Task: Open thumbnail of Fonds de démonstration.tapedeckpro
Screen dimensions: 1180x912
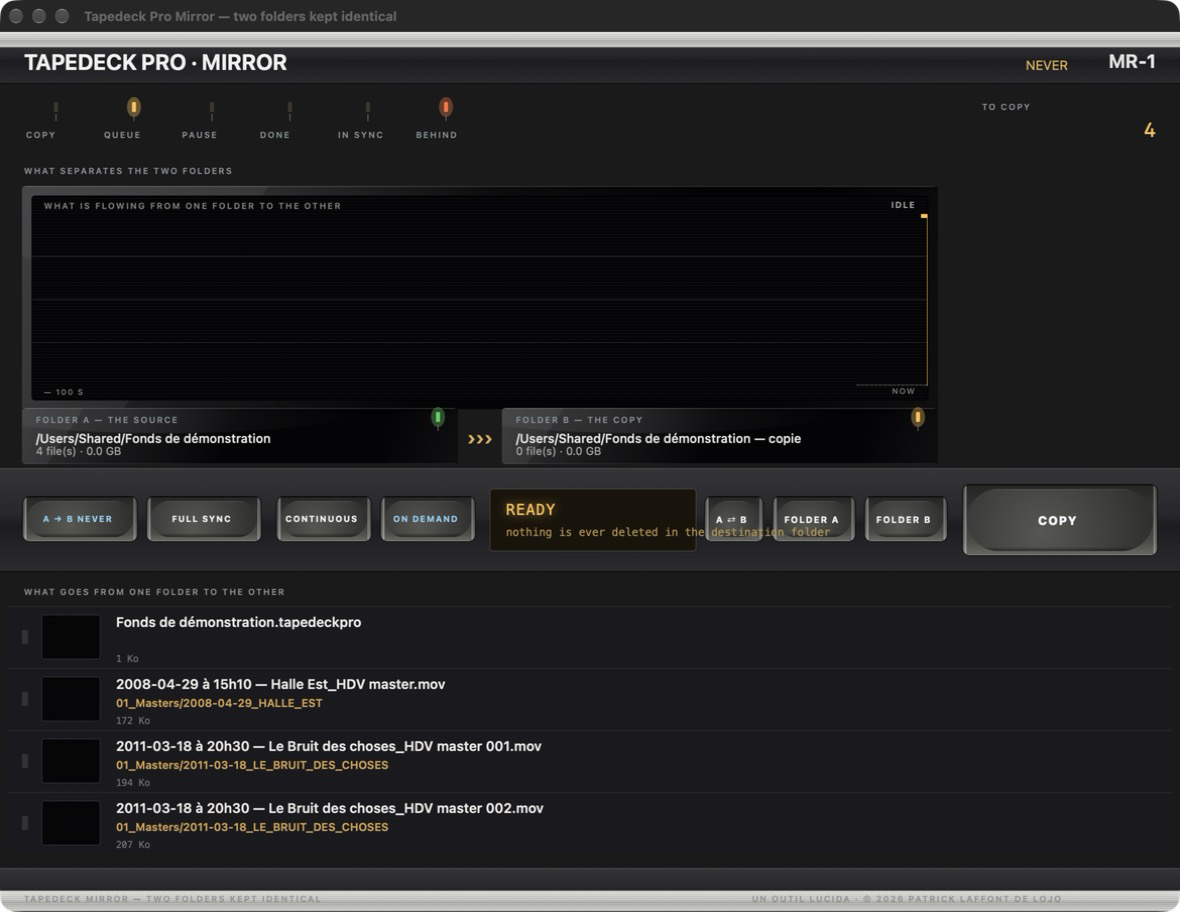Action: pos(71,637)
